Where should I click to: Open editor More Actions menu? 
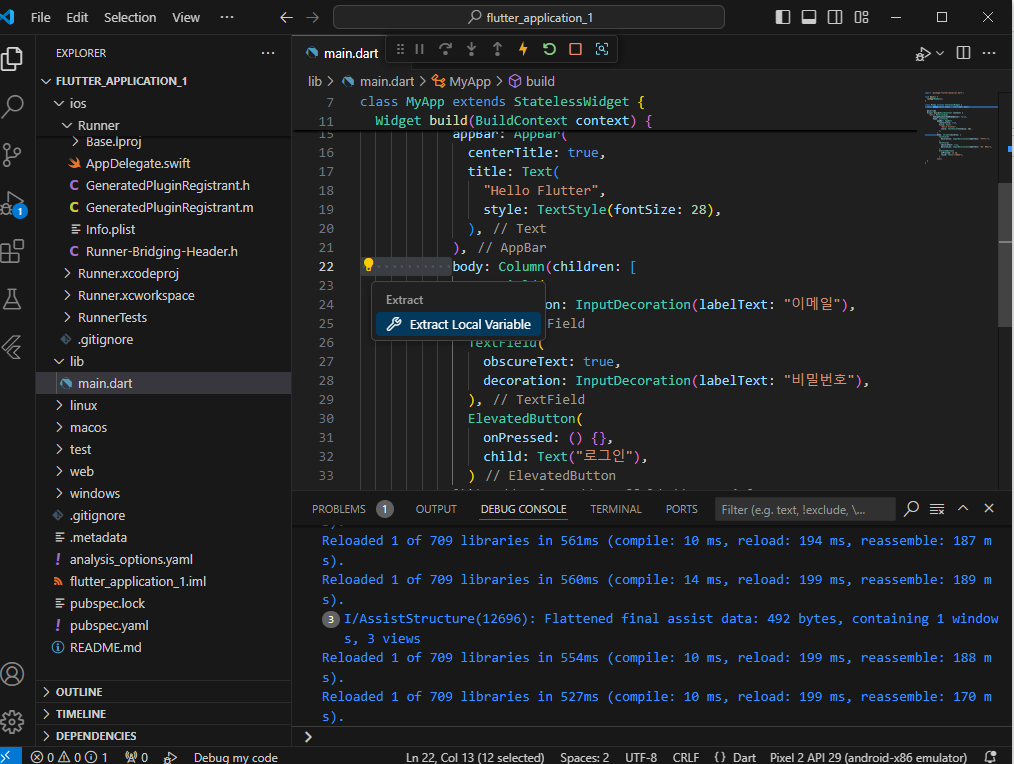click(x=989, y=53)
